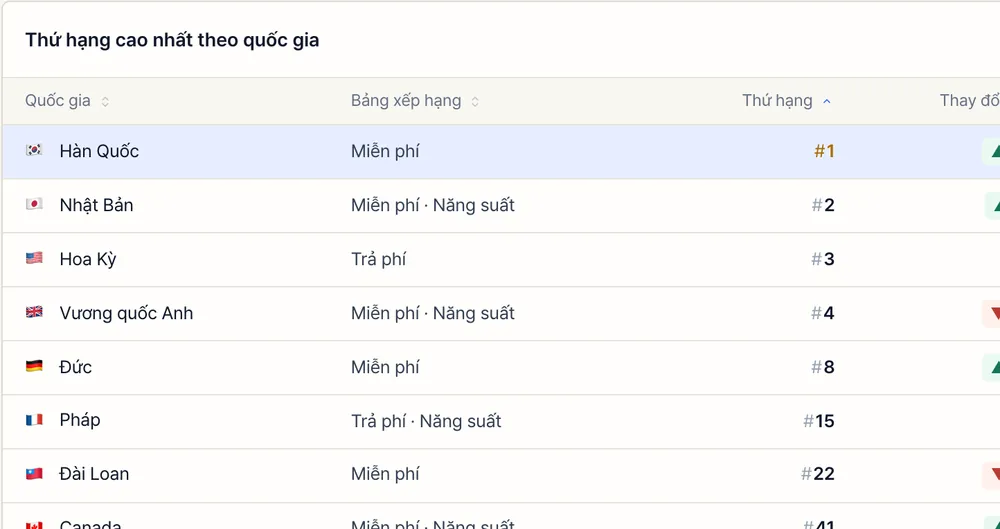Sort table by Quốc gia column
Image resolution: width=1000 pixels, height=529 pixels.
67,101
